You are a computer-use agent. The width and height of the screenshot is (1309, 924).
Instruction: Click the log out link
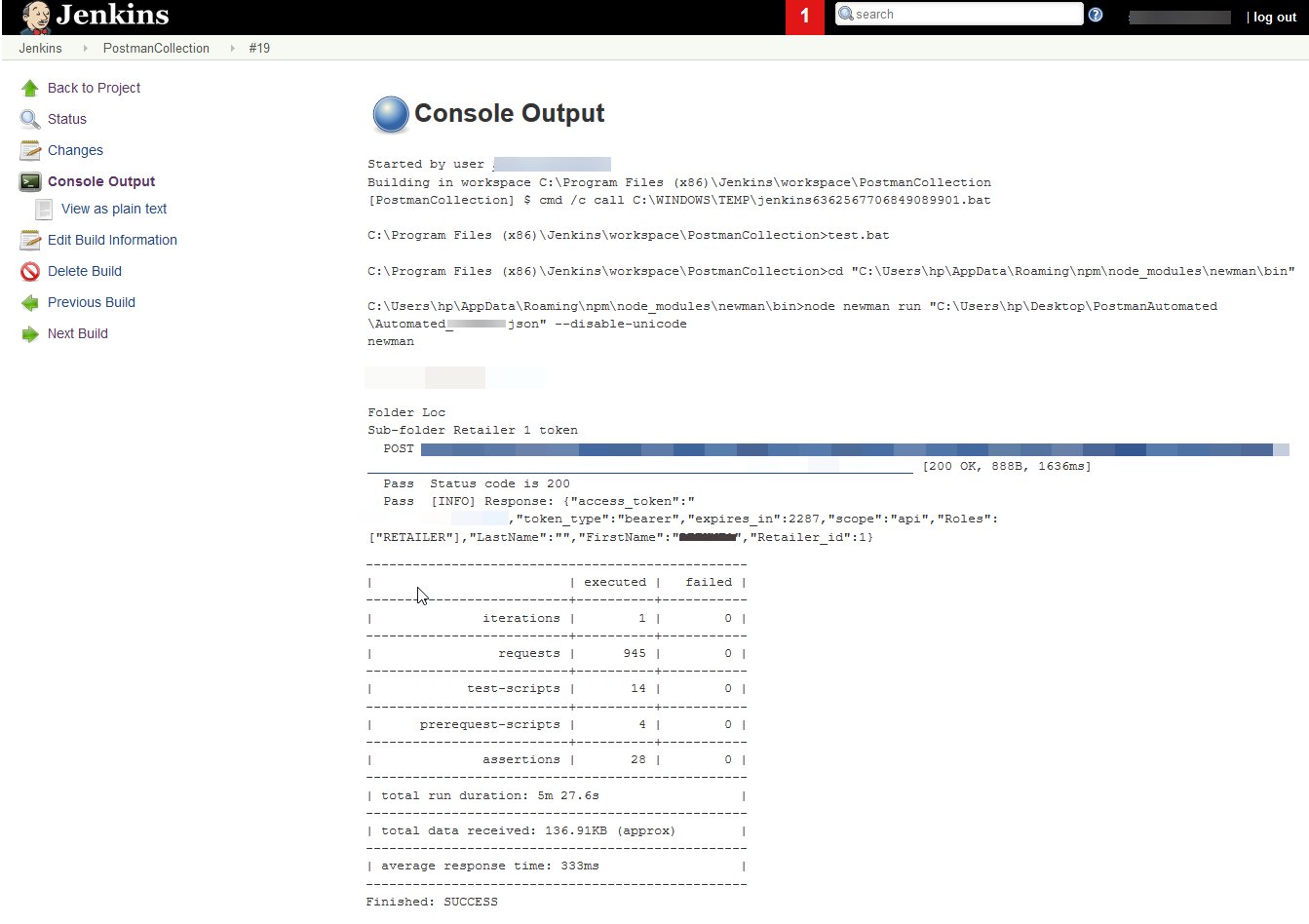[x=1274, y=16]
